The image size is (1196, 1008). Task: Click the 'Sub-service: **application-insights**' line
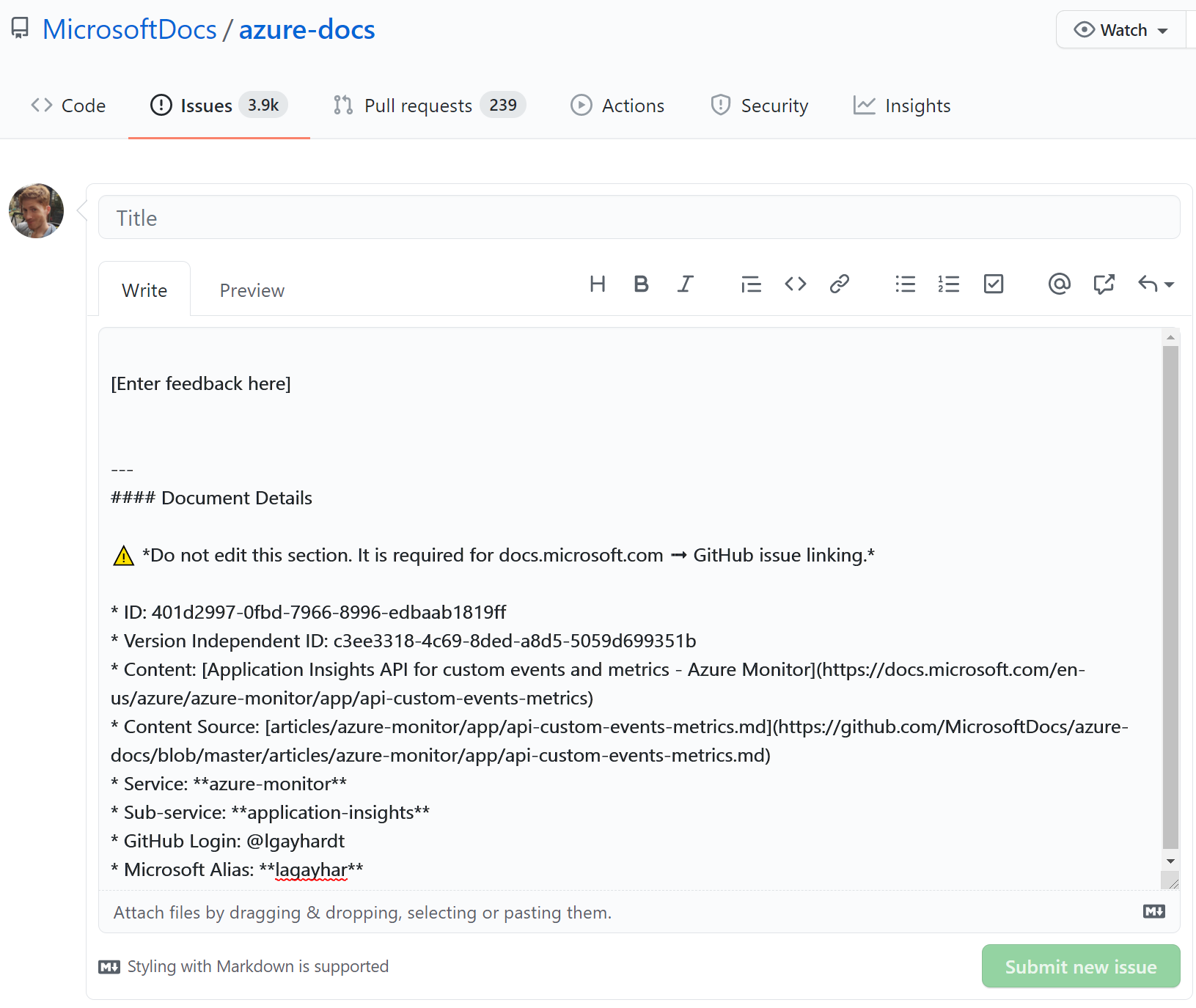pyautogui.click(x=270, y=812)
